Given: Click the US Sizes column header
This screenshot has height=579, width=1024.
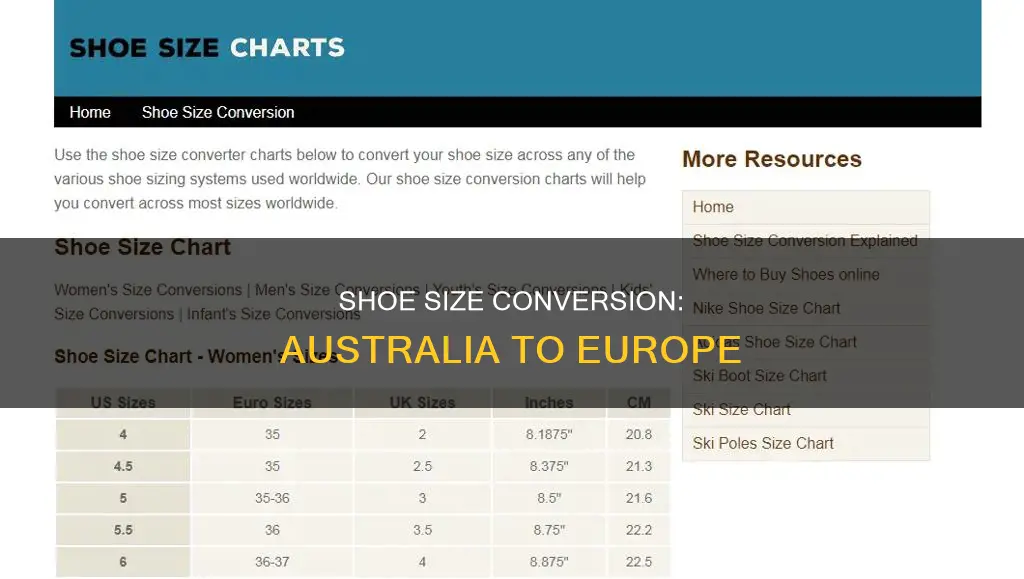Looking at the screenshot, I should pyautogui.click(x=123, y=402).
